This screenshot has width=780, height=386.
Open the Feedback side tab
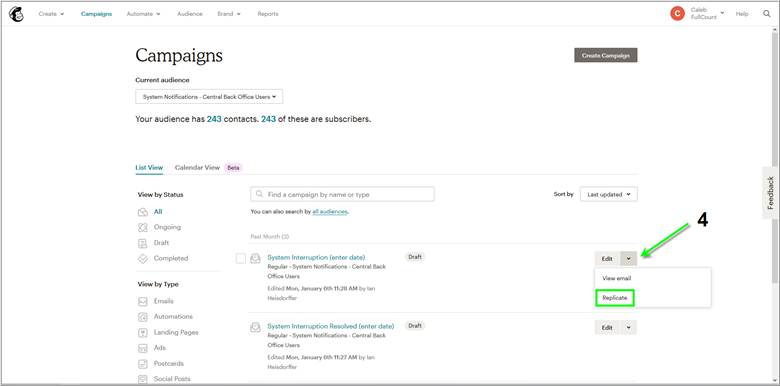[770, 193]
